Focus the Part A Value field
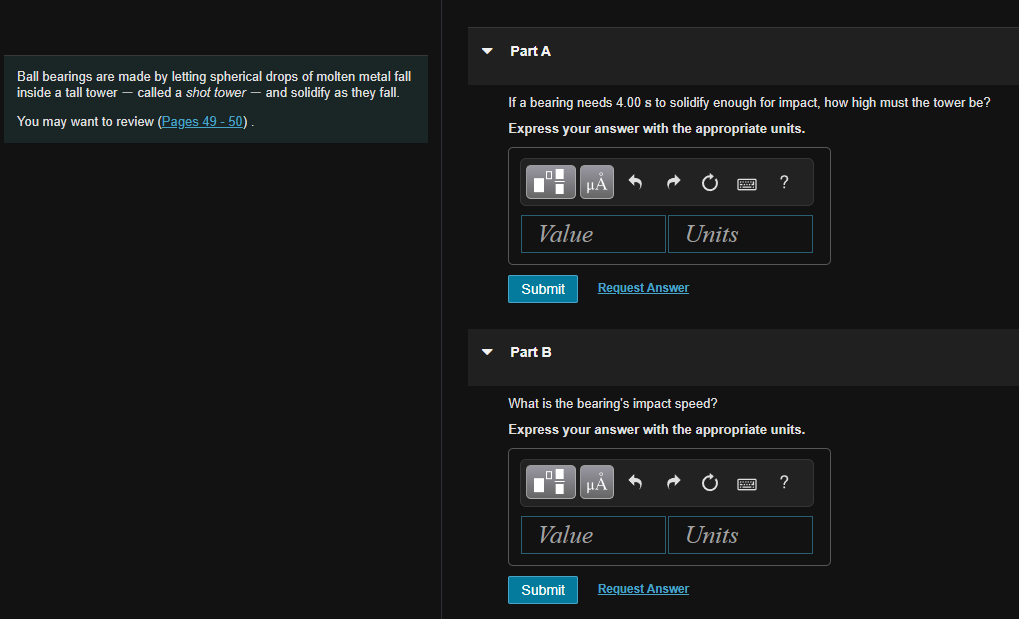This screenshot has width=1019, height=619. [593, 234]
